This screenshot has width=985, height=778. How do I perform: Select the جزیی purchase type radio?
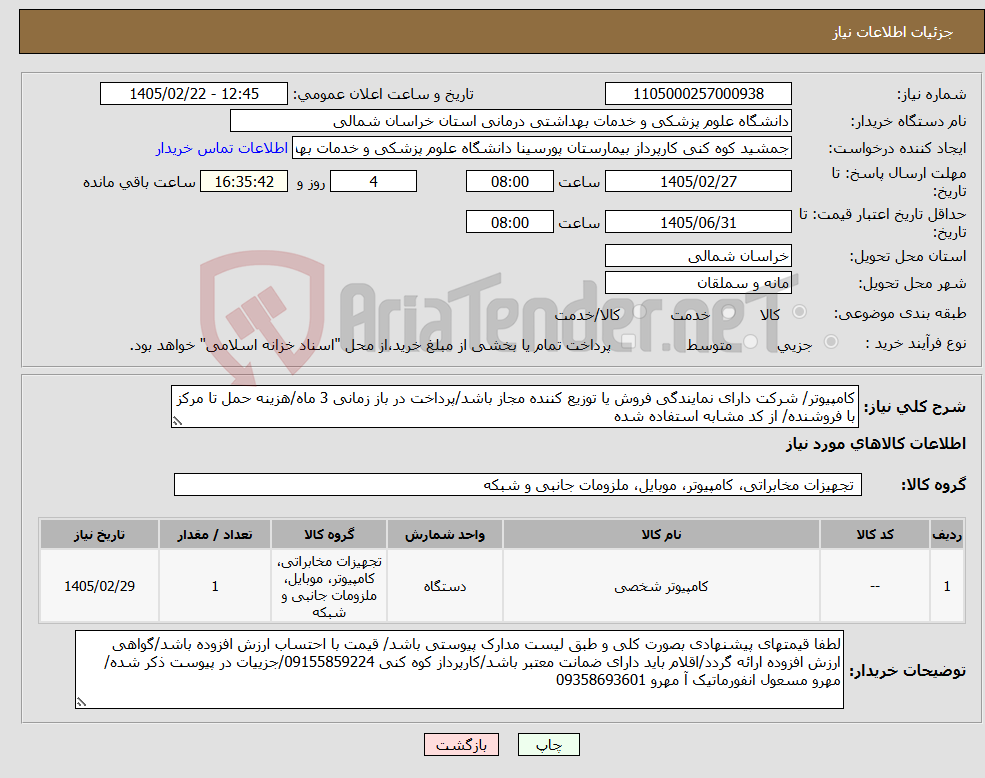(x=830, y=342)
